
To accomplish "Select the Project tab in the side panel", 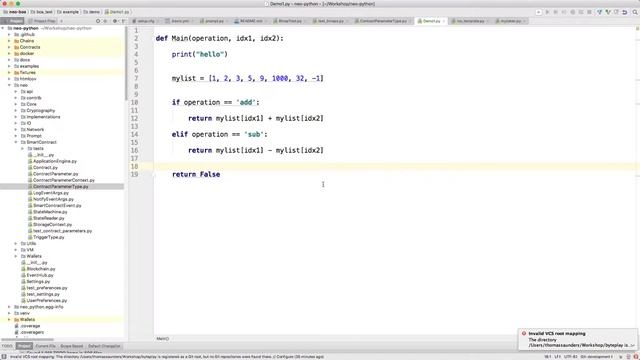I will (13, 21).
